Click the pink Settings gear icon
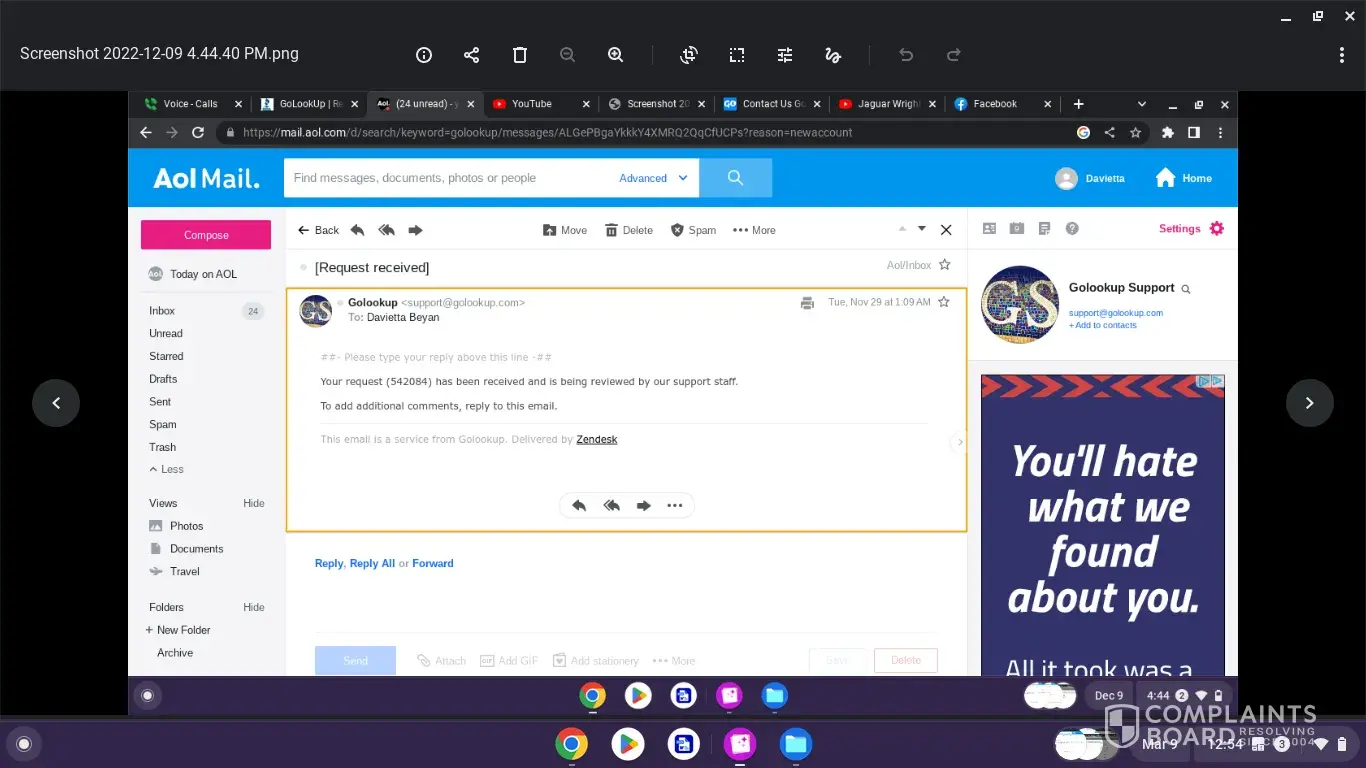1366x768 pixels. coord(1216,228)
